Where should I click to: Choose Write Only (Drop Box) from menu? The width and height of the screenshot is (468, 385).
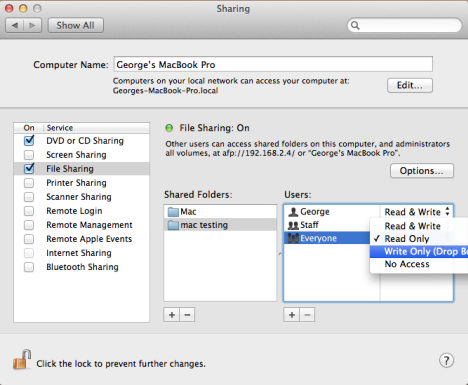(419, 251)
